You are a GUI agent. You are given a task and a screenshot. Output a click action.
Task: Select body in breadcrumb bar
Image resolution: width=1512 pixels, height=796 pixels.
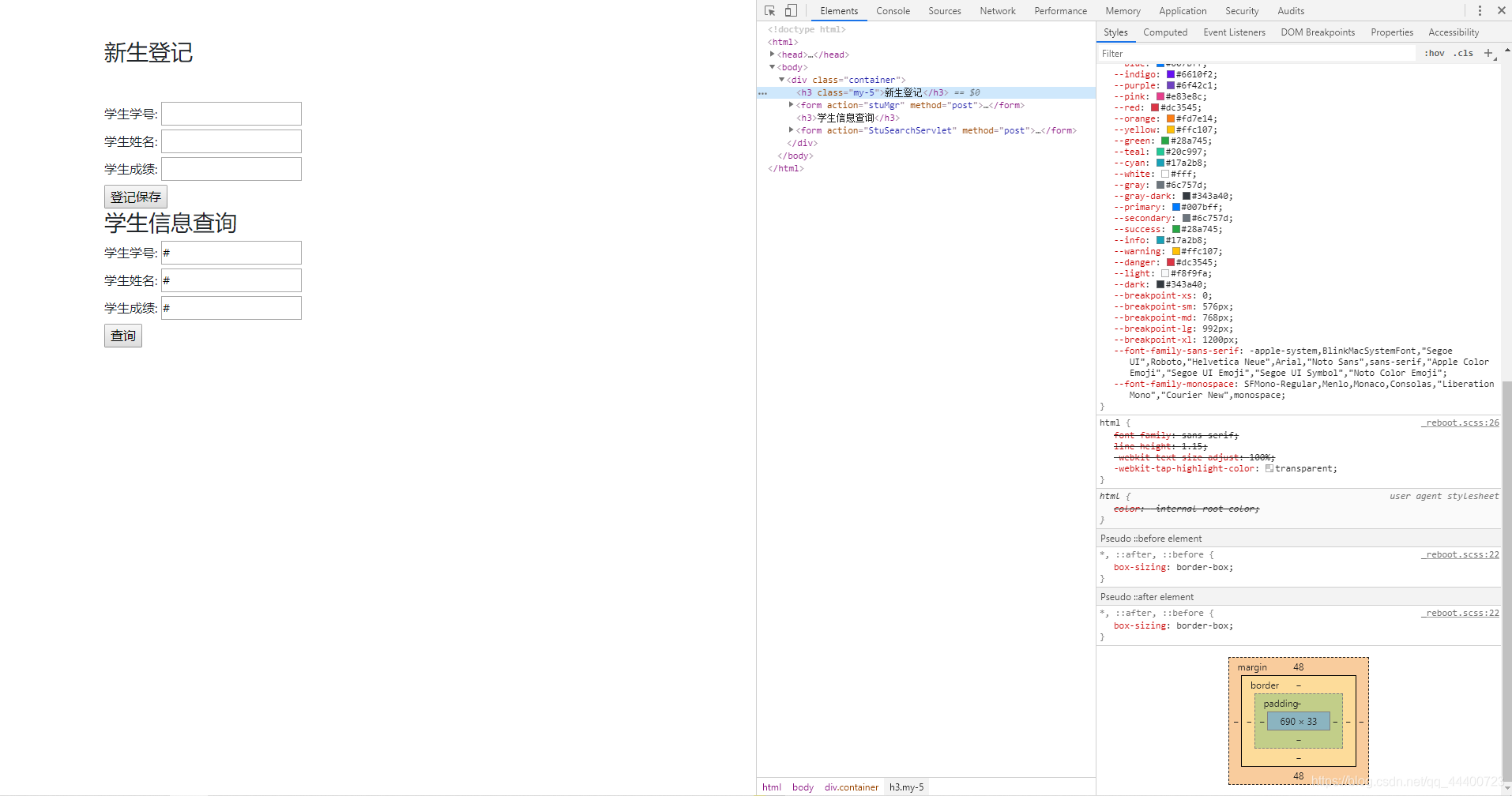[803, 787]
